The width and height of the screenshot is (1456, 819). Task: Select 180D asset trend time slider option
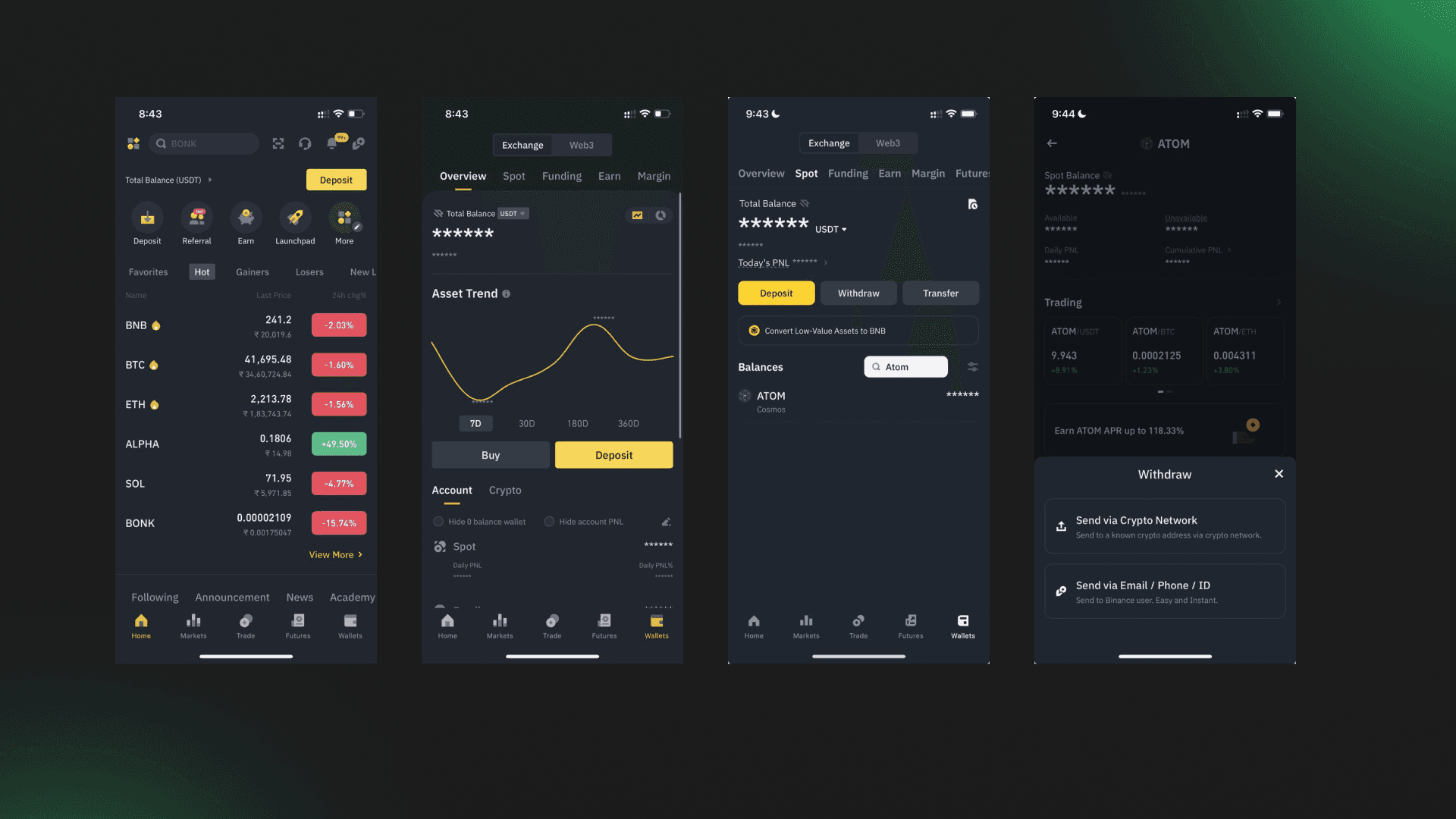point(576,423)
